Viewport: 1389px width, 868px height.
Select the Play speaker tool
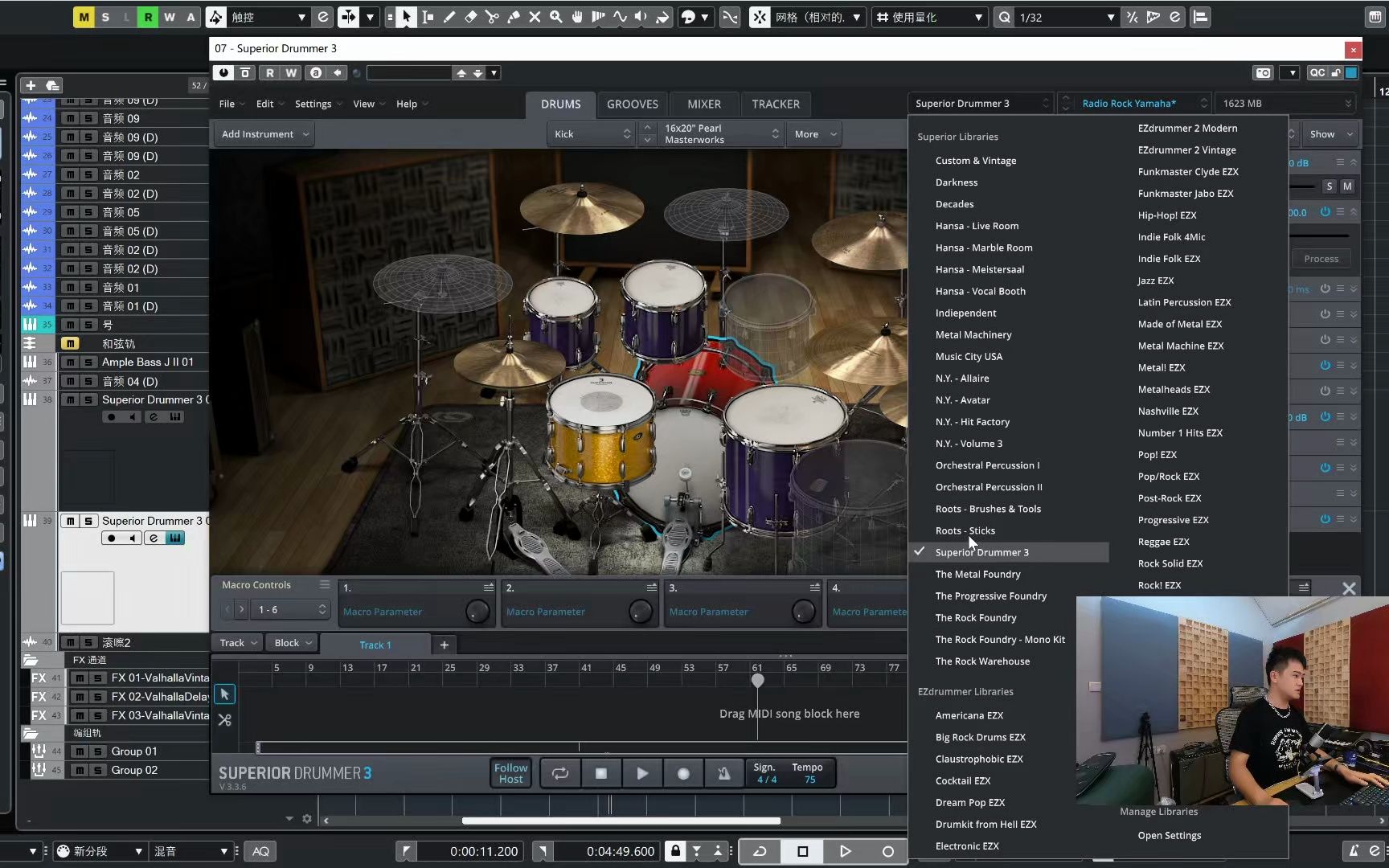(641, 17)
